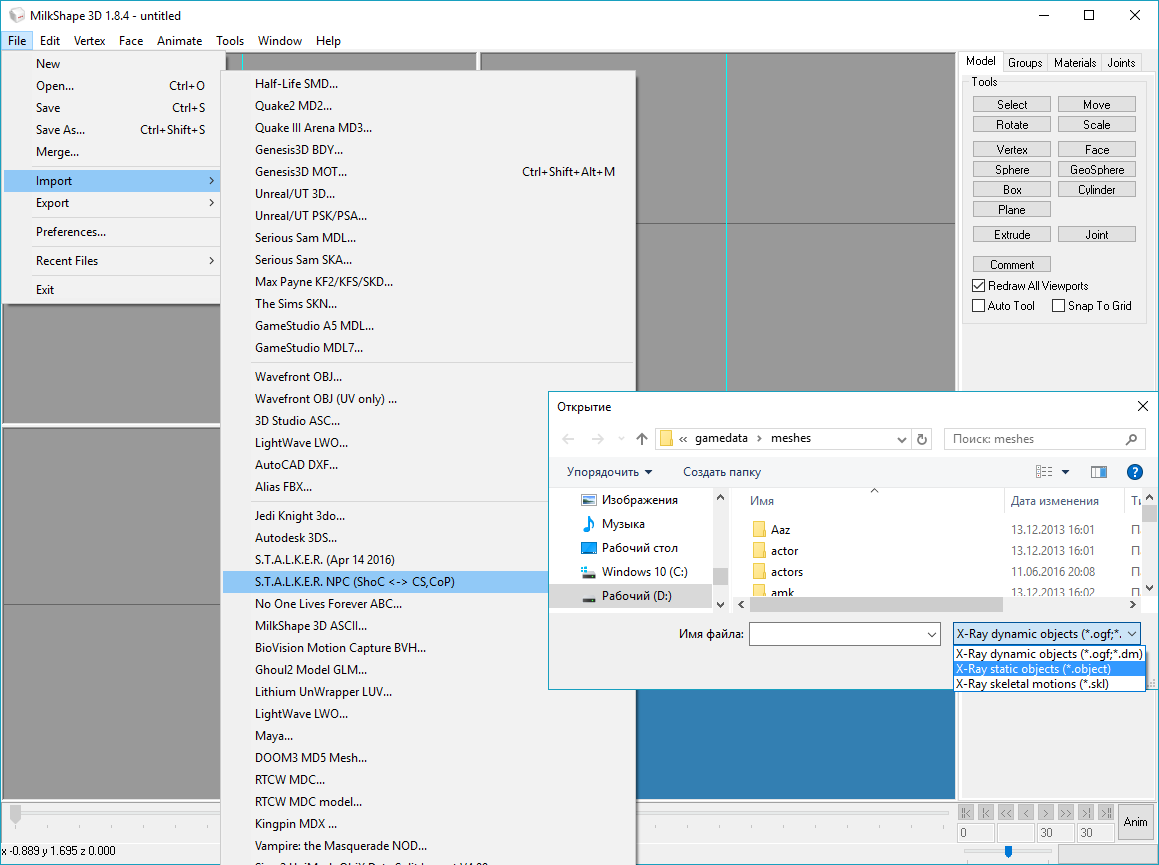Open Музыка in navigation pane
The width and height of the screenshot is (1159, 865).
[623, 523]
